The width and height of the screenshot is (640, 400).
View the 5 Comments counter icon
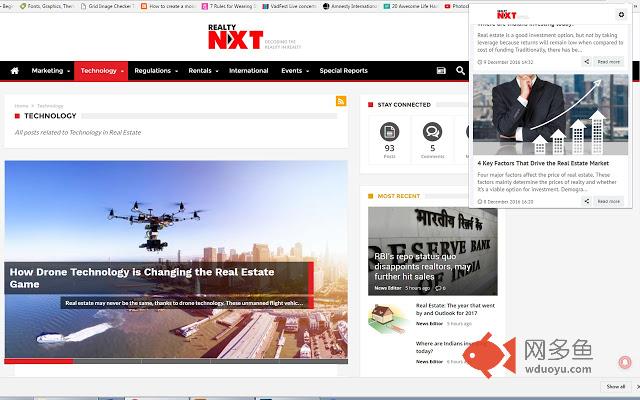pyautogui.click(x=432, y=132)
